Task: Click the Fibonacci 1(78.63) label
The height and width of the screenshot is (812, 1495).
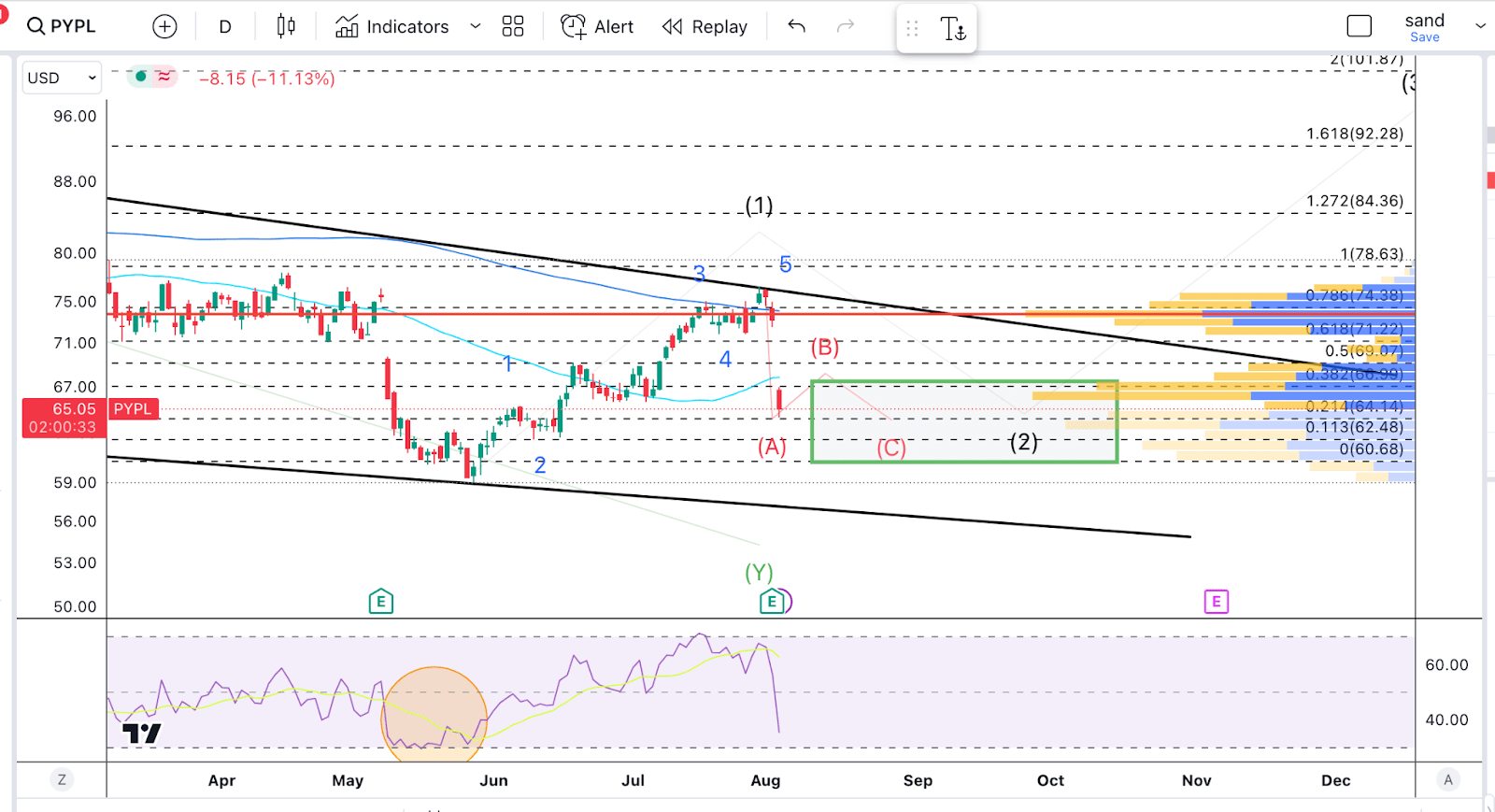Action: pyautogui.click(x=1372, y=254)
